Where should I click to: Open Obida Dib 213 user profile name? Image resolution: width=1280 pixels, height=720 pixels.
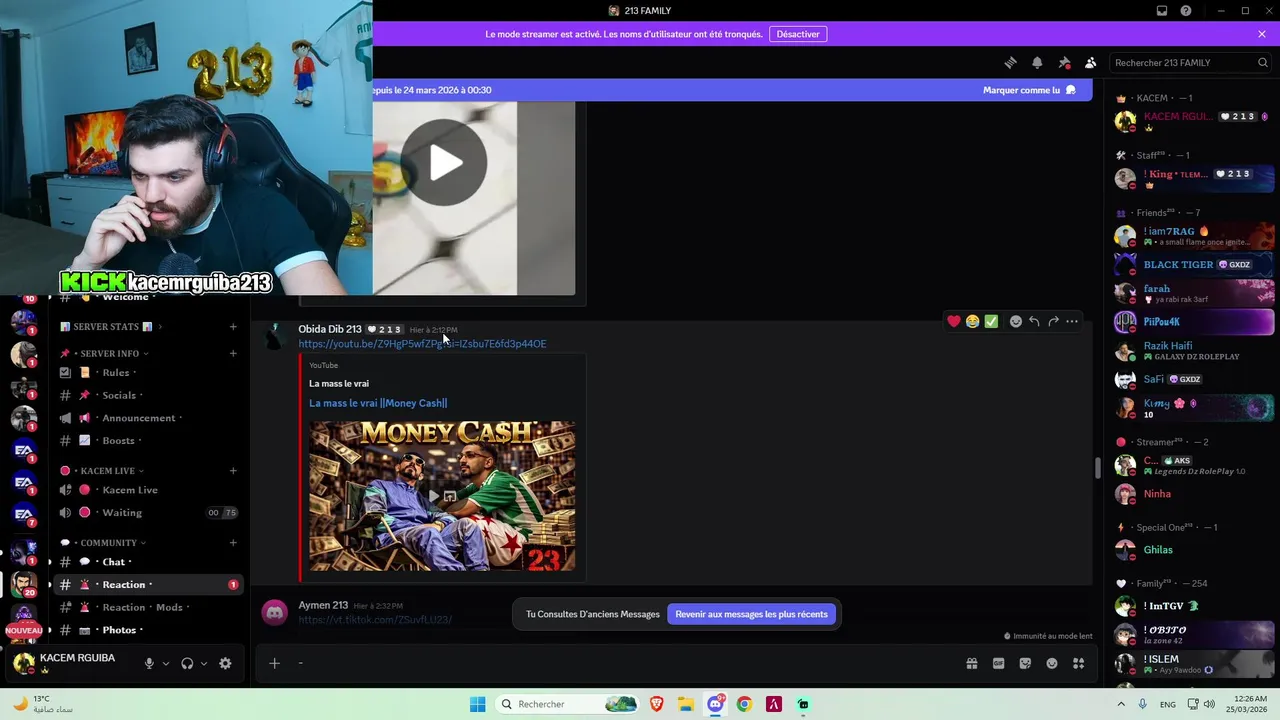click(x=330, y=329)
